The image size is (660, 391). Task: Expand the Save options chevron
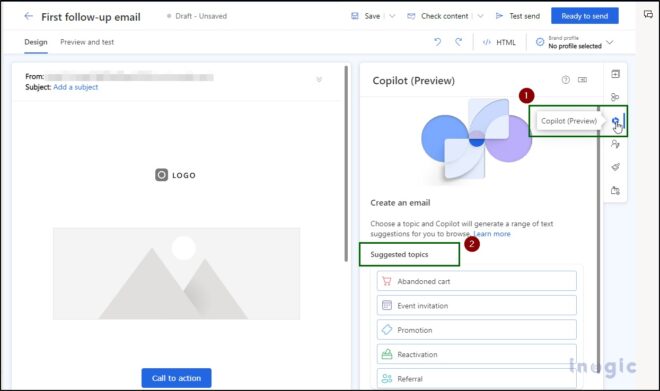[x=392, y=16]
